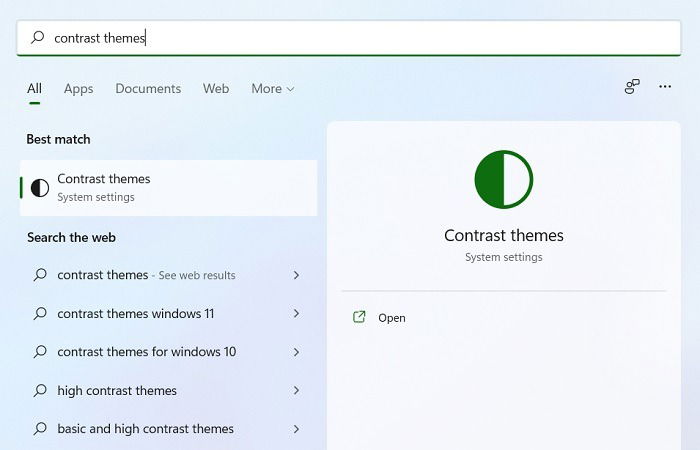Click inside the search text field
The image size is (700, 450).
click(348, 38)
